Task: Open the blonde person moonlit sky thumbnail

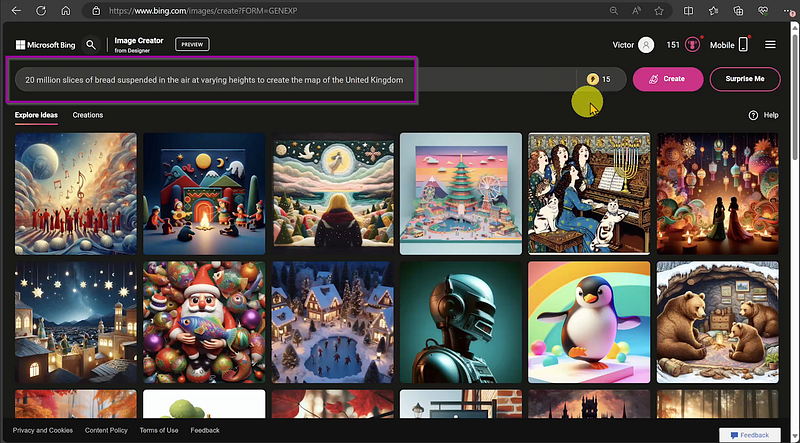Action: click(x=333, y=193)
